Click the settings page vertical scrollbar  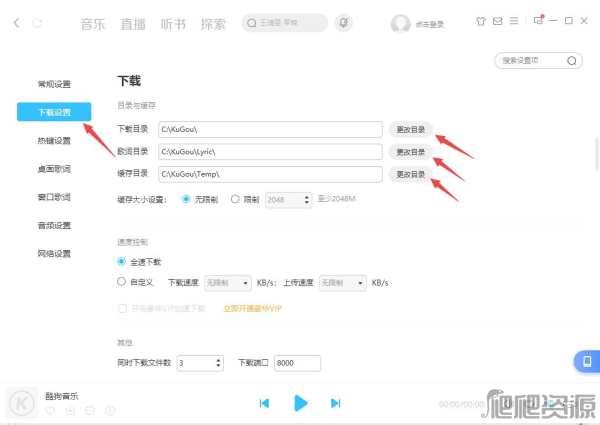(x=596, y=153)
